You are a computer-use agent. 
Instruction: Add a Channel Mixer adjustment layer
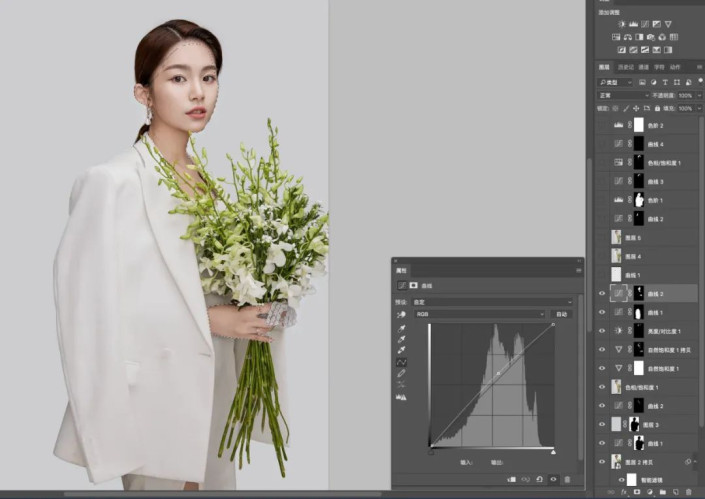point(662,37)
